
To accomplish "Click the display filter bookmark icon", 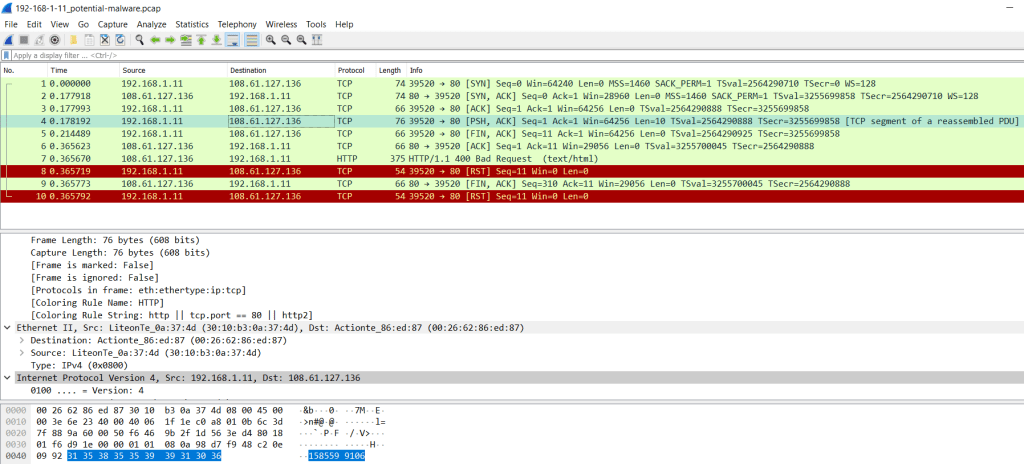I will coord(6,55).
